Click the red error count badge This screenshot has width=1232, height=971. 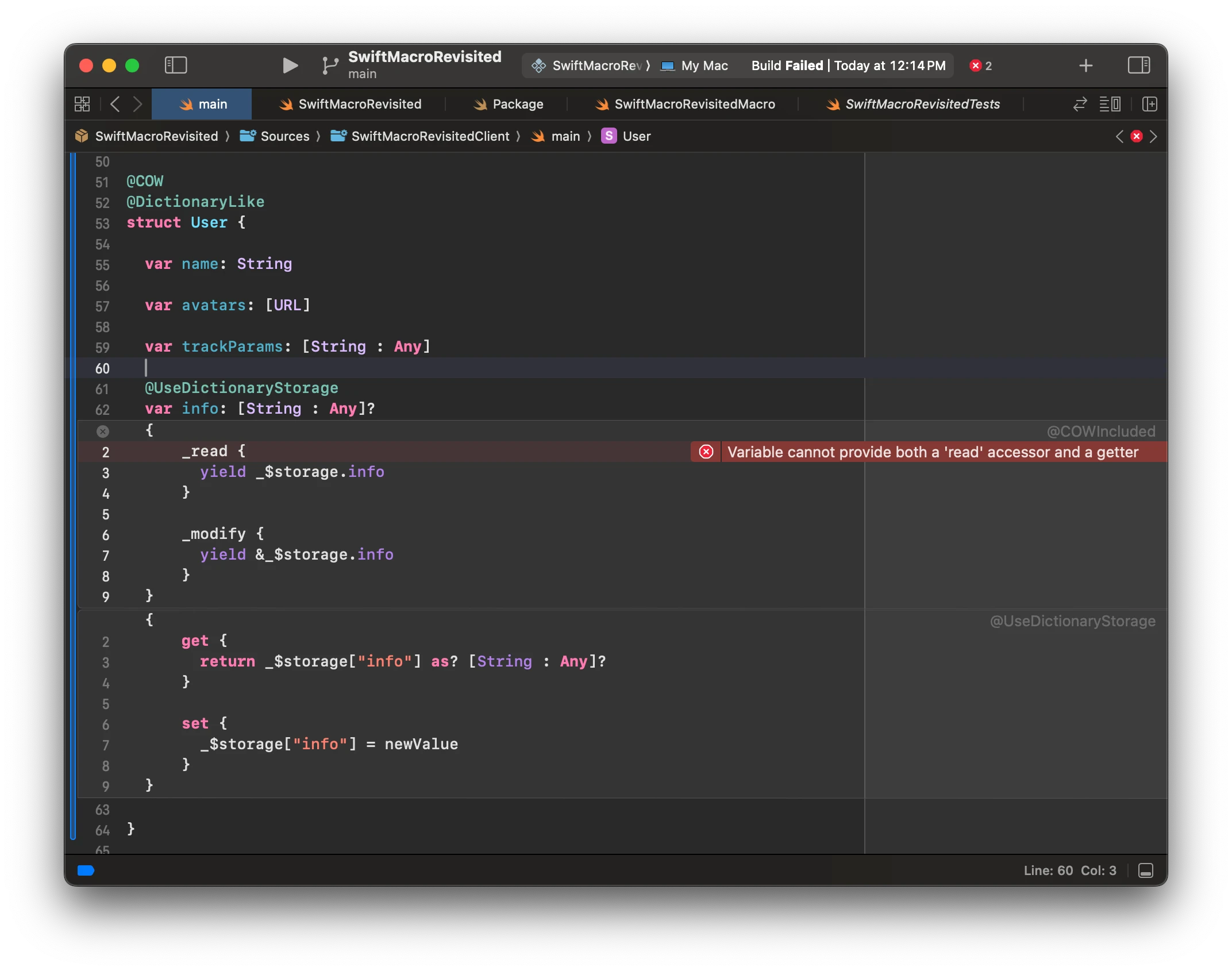[981, 65]
